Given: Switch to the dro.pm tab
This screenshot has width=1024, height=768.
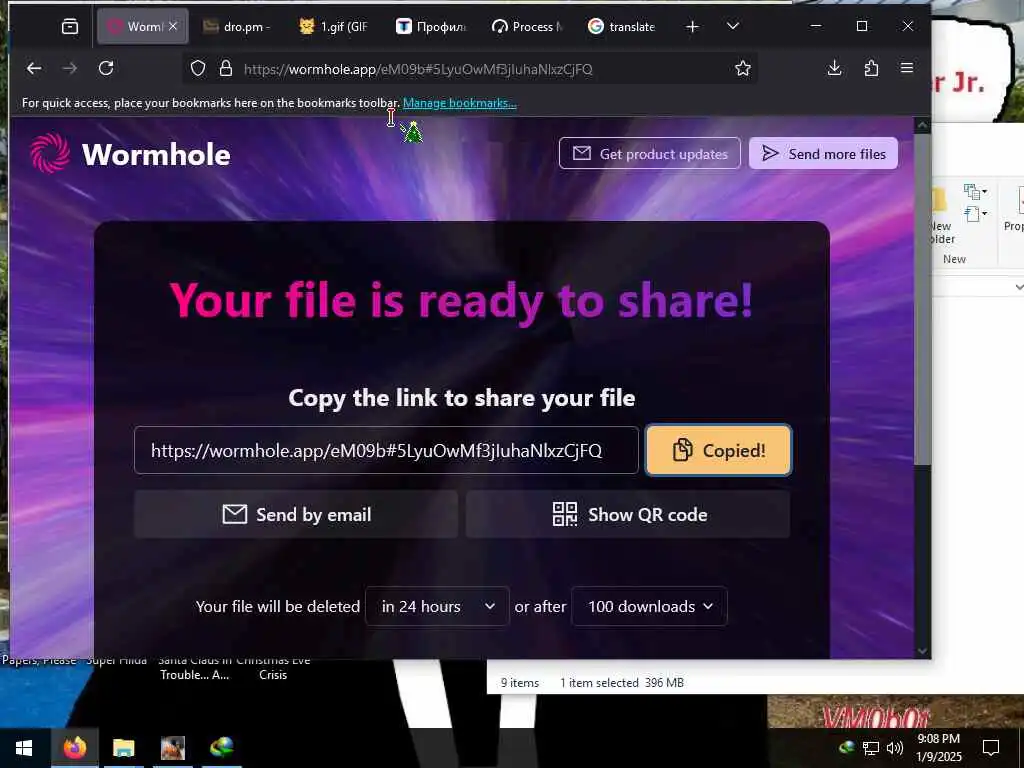Looking at the screenshot, I should (x=237, y=27).
